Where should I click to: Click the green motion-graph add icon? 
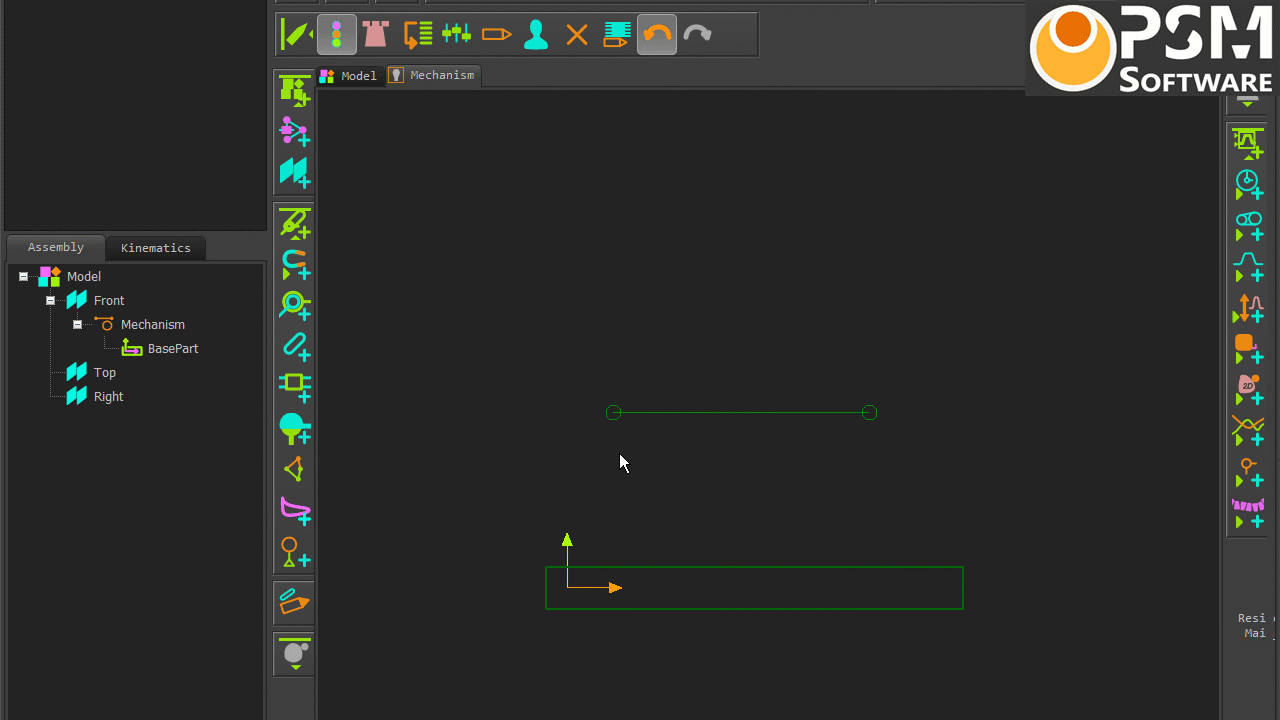pyautogui.click(x=1247, y=144)
